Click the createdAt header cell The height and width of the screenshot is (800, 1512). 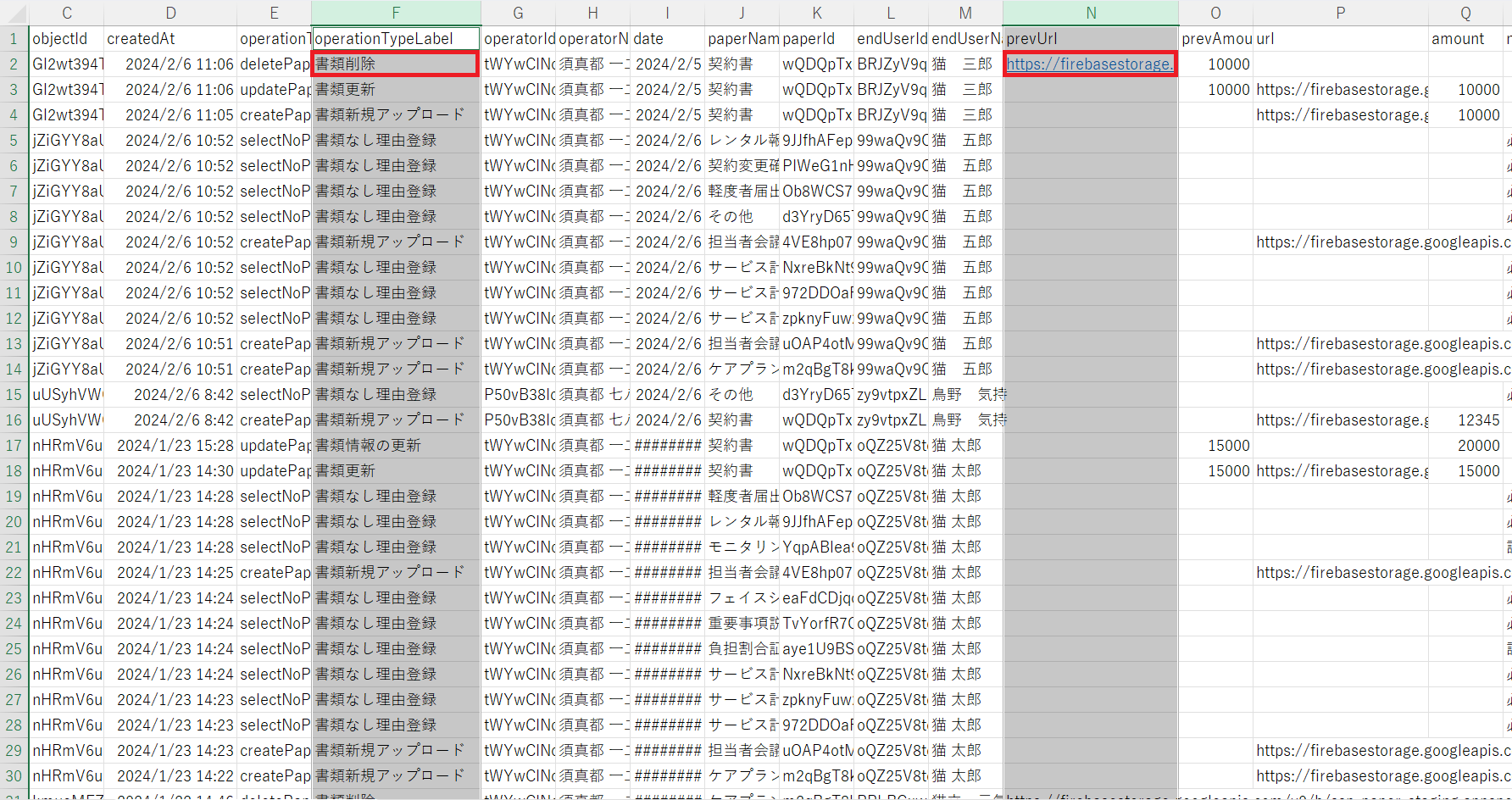coord(170,39)
